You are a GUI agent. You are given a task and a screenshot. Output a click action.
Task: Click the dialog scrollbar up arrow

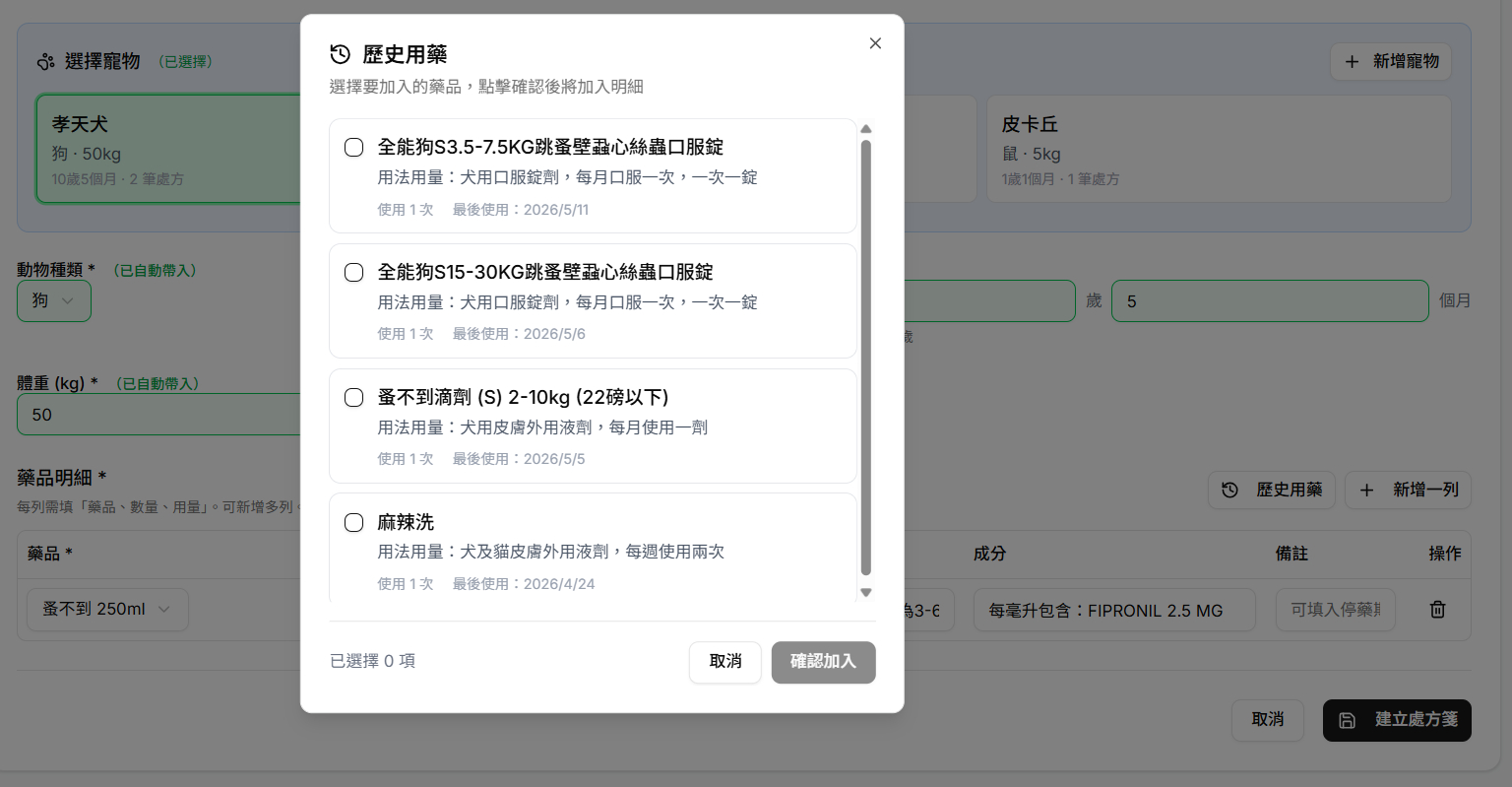[866, 129]
